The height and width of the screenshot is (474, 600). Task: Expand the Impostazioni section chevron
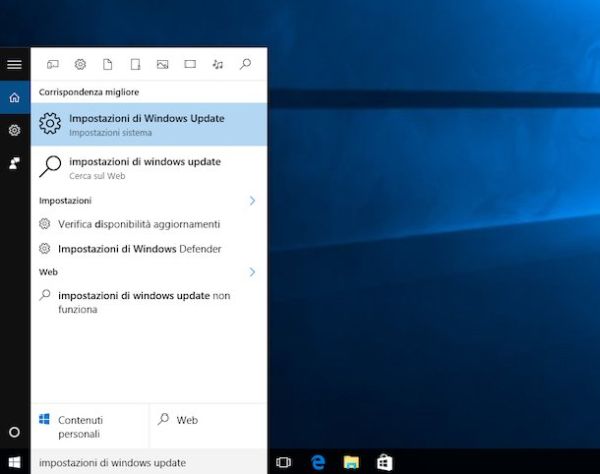(252, 200)
